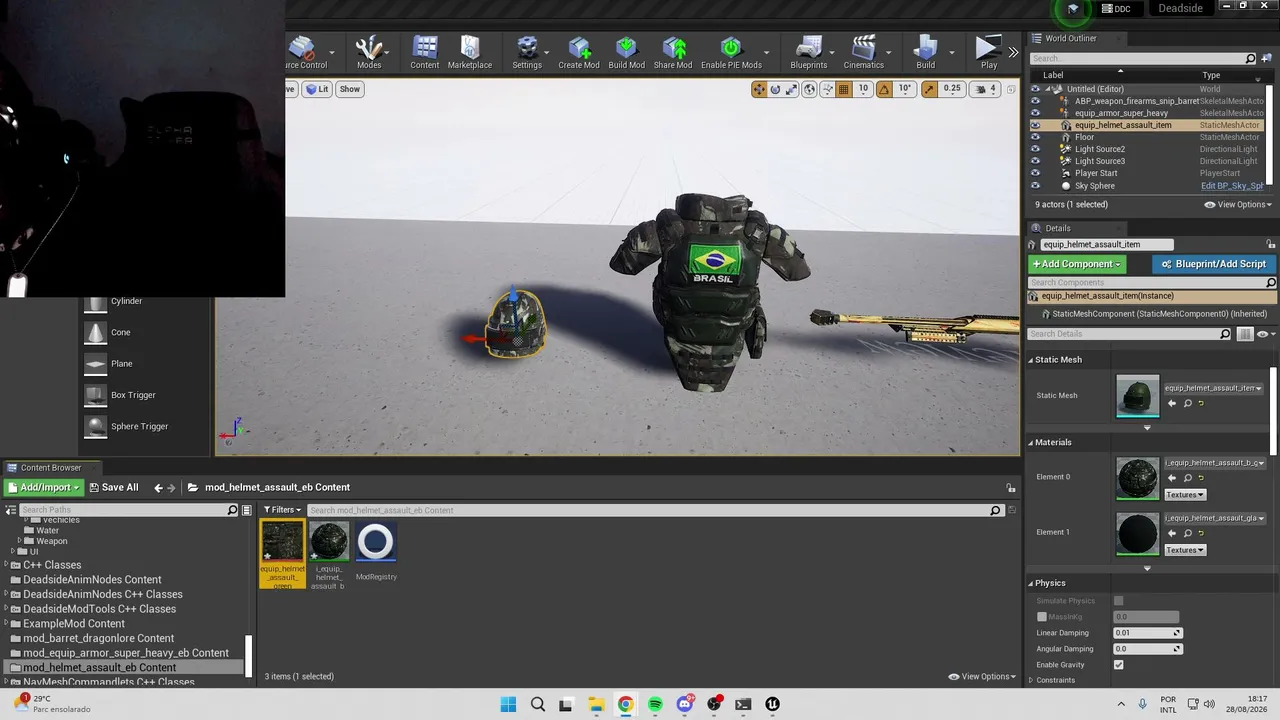Click the Build Mod icon

coord(626,52)
